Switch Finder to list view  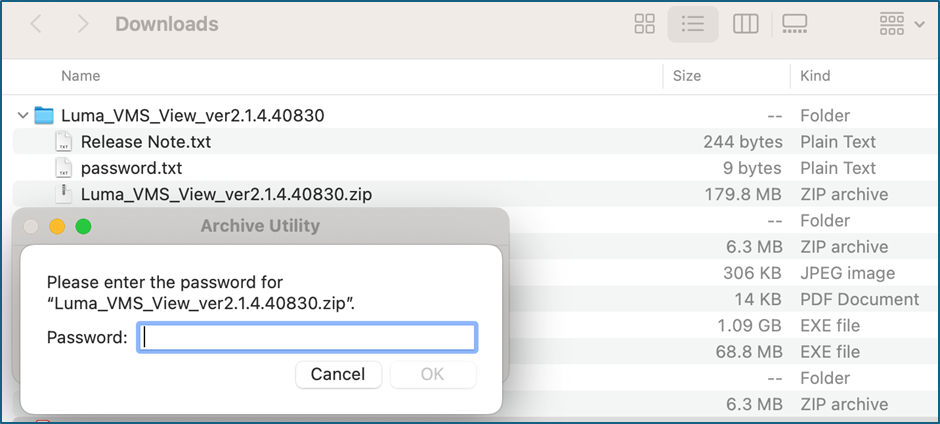[x=693, y=24]
